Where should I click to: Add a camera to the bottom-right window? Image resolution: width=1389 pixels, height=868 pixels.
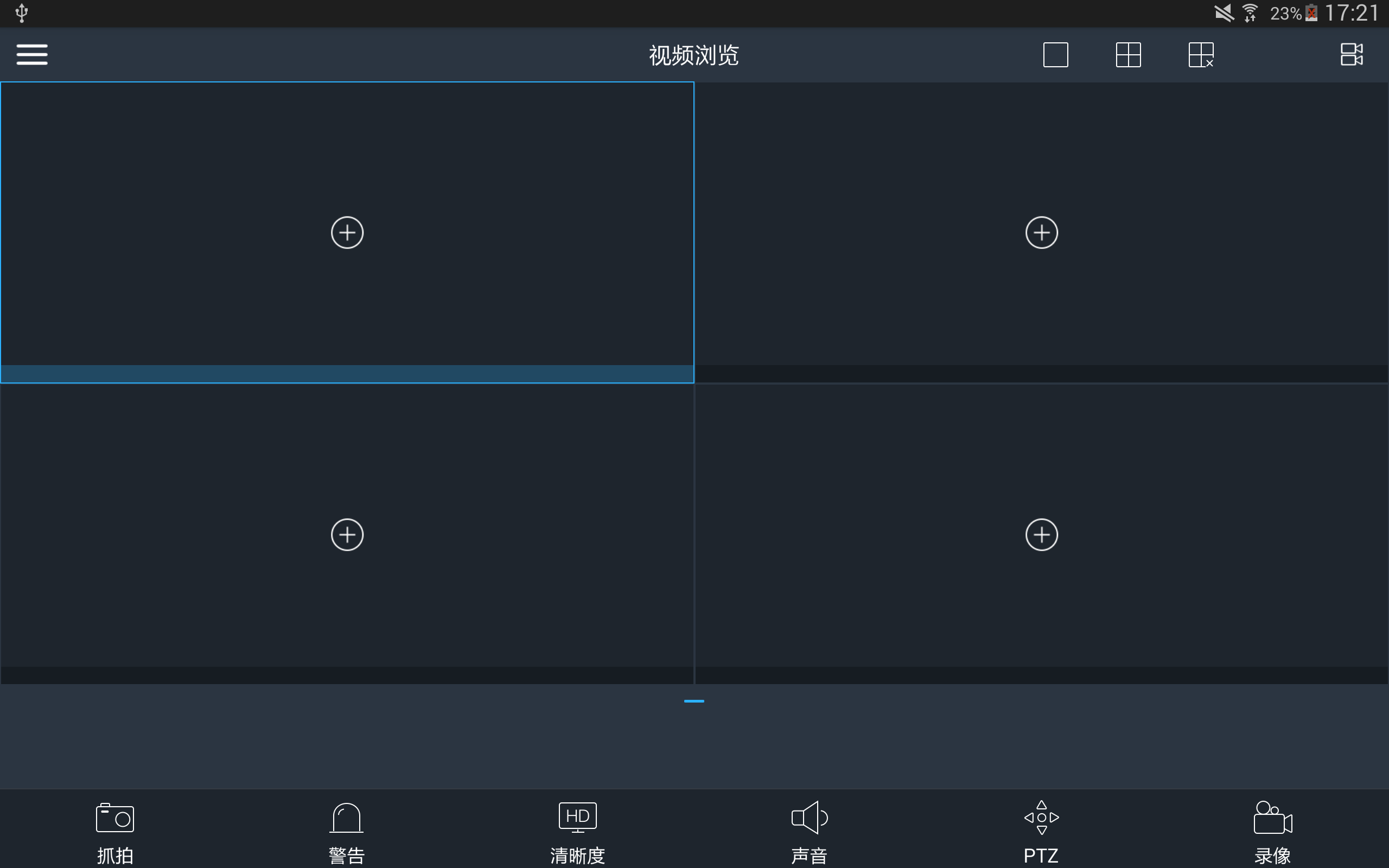click(x=1041, y=534)
